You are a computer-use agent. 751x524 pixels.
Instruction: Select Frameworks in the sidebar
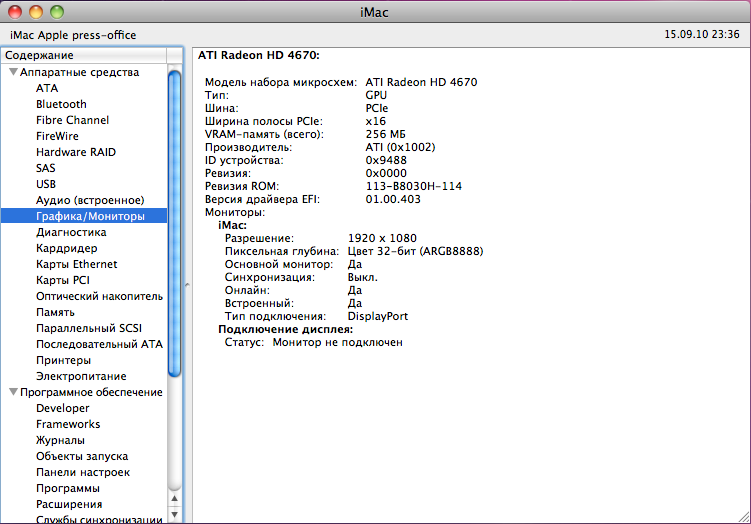[68, 424]
